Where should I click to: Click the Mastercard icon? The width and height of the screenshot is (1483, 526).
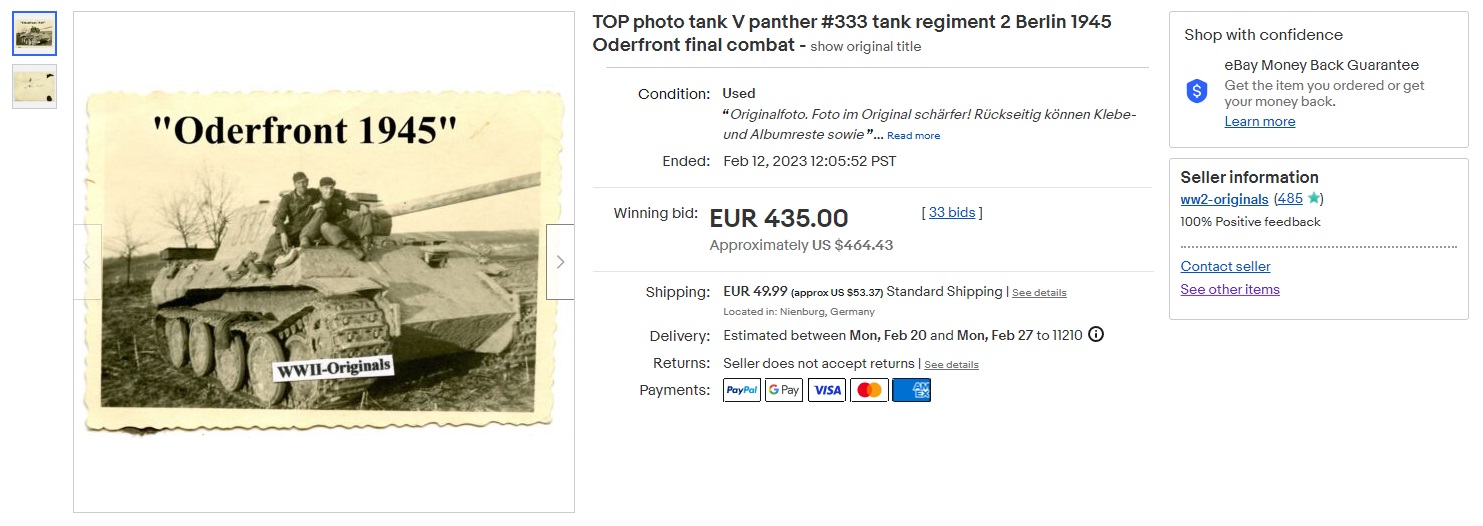[869, 390]
